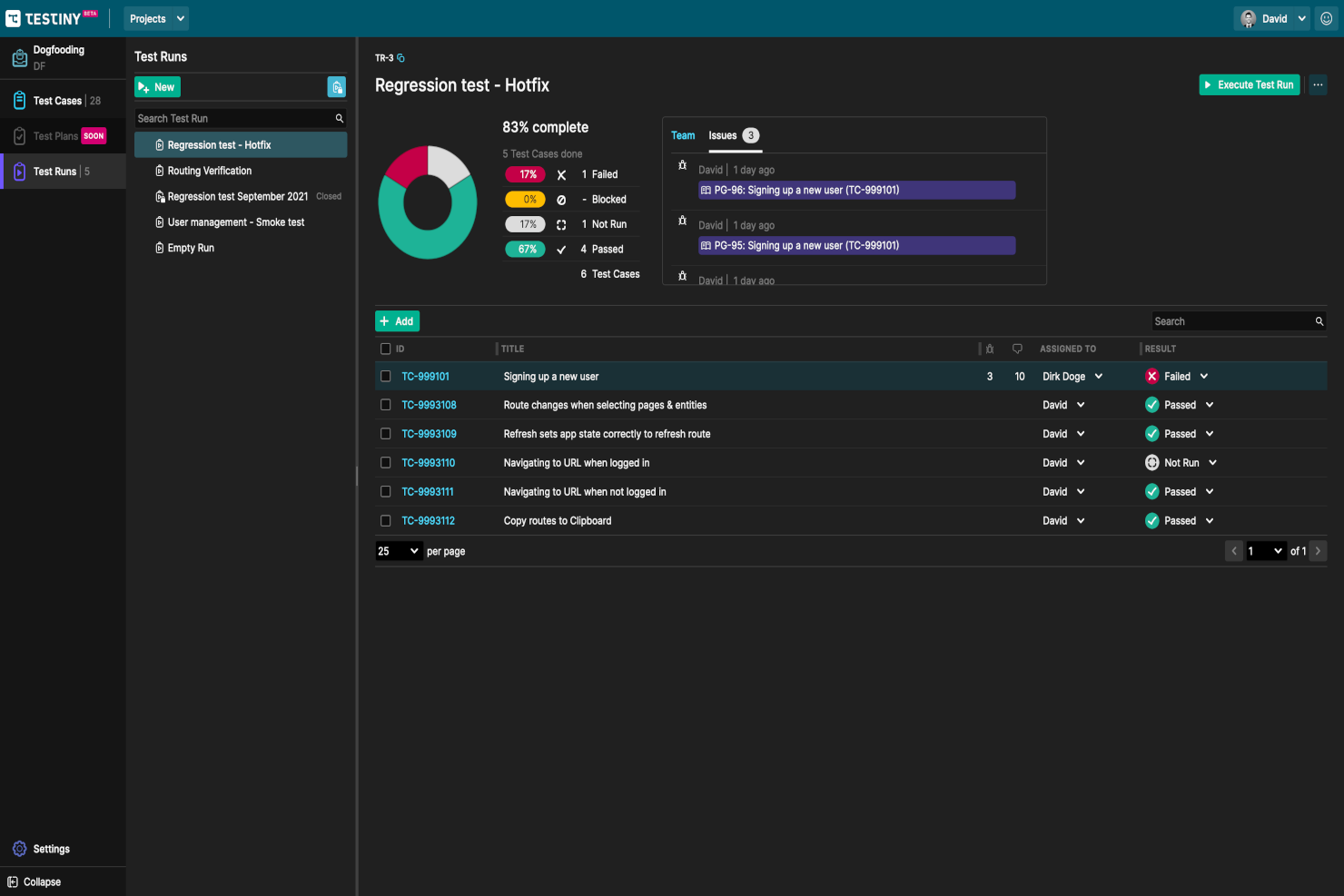Open the feedback smiley icon top right
Viewport: 1344px width, 896px height.
(x=1325, y=17)
